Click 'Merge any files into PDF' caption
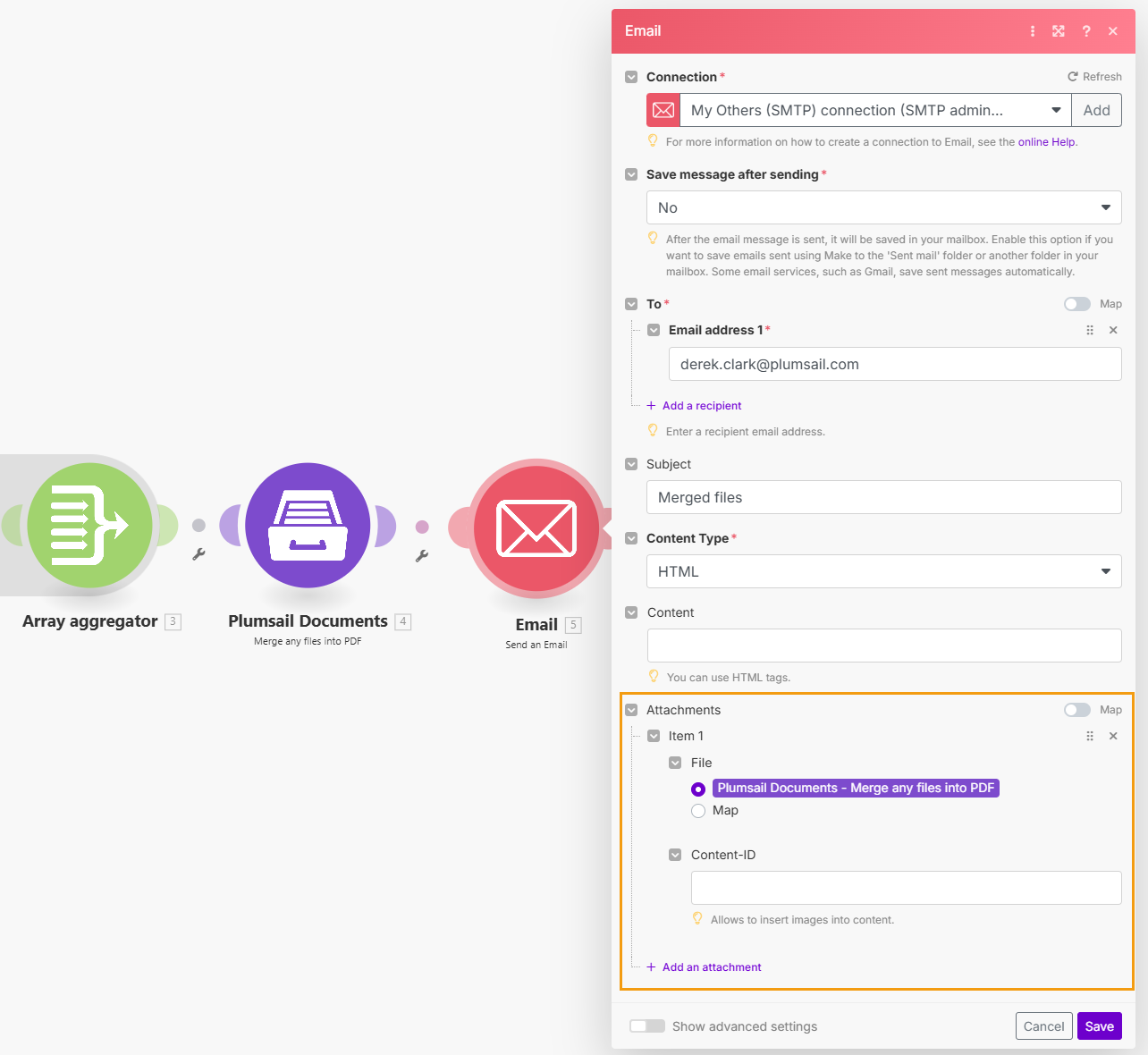1148x1055 pixels. click(x=308, y=641)
